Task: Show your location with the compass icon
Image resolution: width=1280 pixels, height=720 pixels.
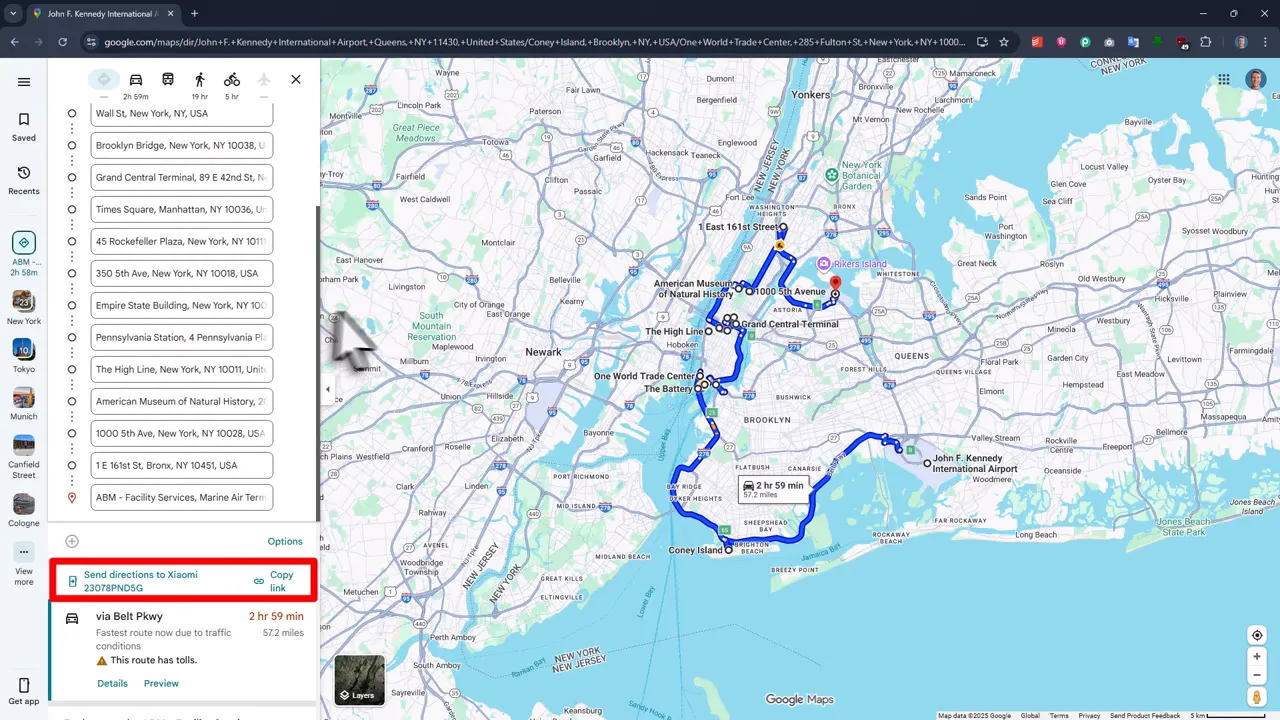Action: (1257, 635)
